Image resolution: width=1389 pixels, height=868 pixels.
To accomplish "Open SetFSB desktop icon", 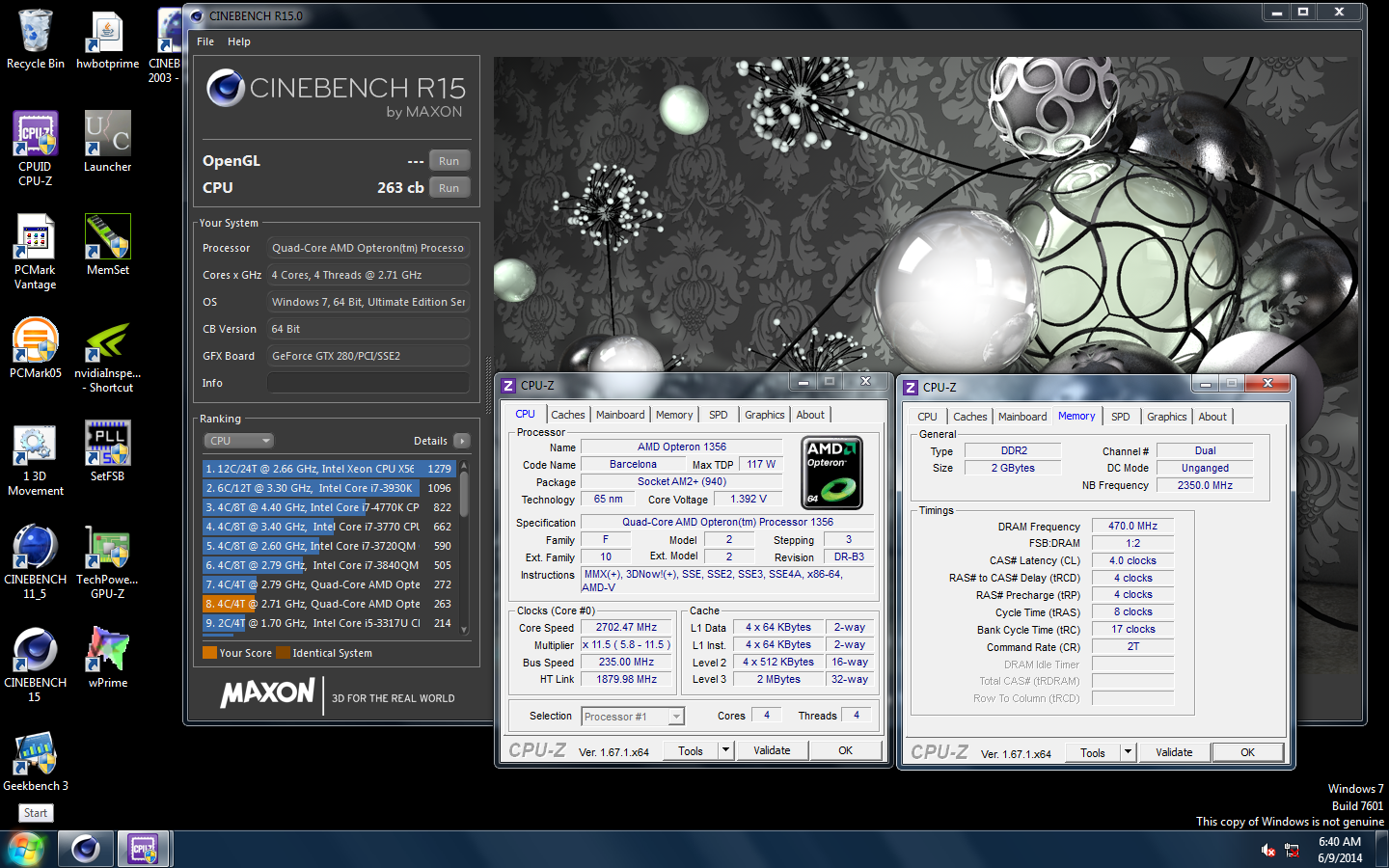I will [107, 450].
